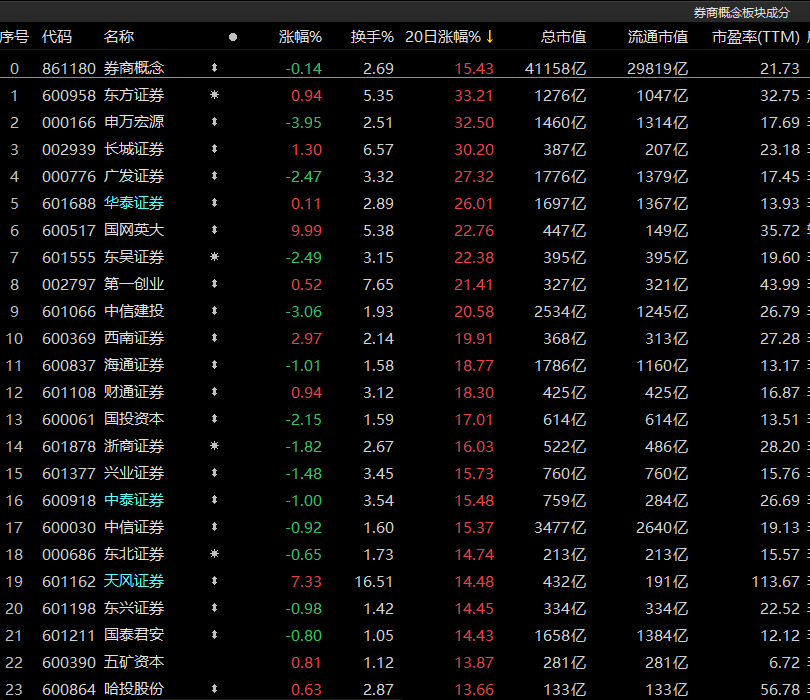Click the marker icon in 券商概念 row

214,68
